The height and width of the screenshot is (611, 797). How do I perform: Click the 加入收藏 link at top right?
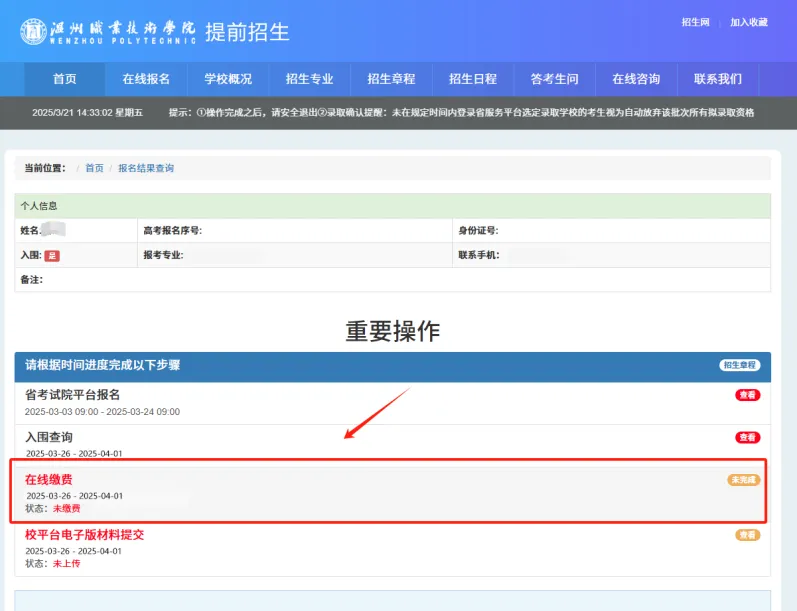[749, 22]
